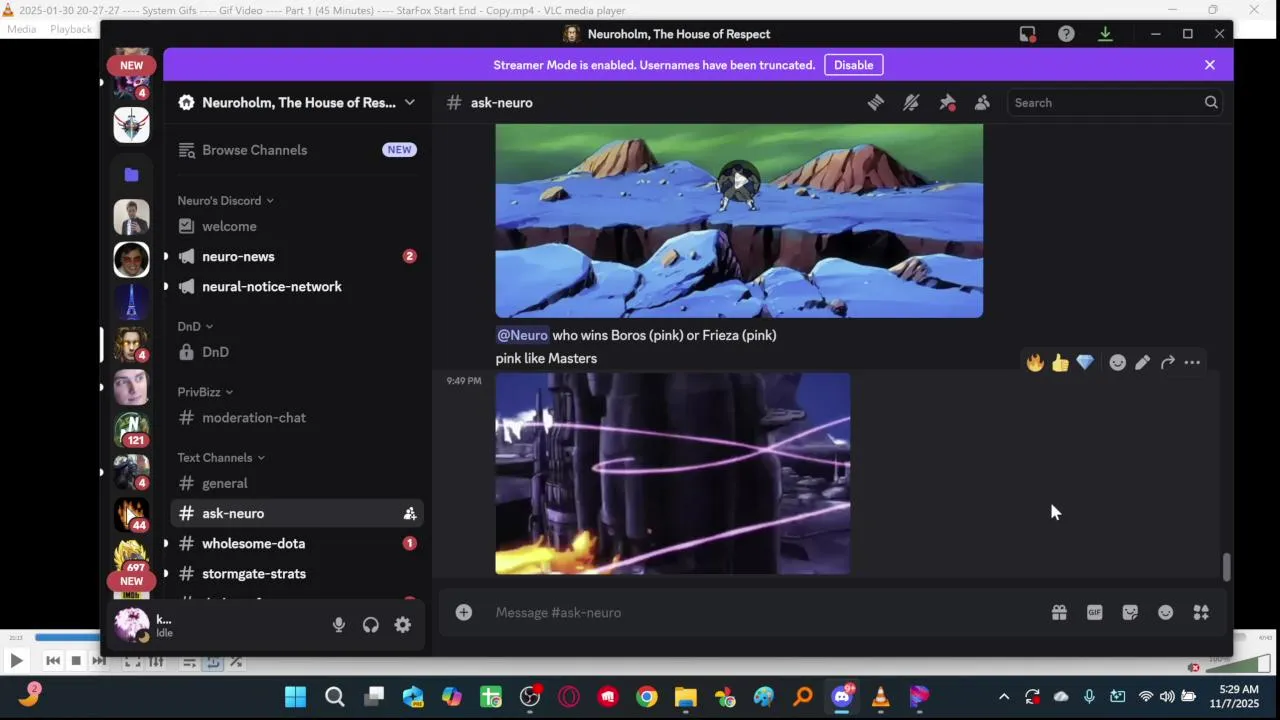Expand threads arrow beside wholesome-dota

click(x=166, y=543)
